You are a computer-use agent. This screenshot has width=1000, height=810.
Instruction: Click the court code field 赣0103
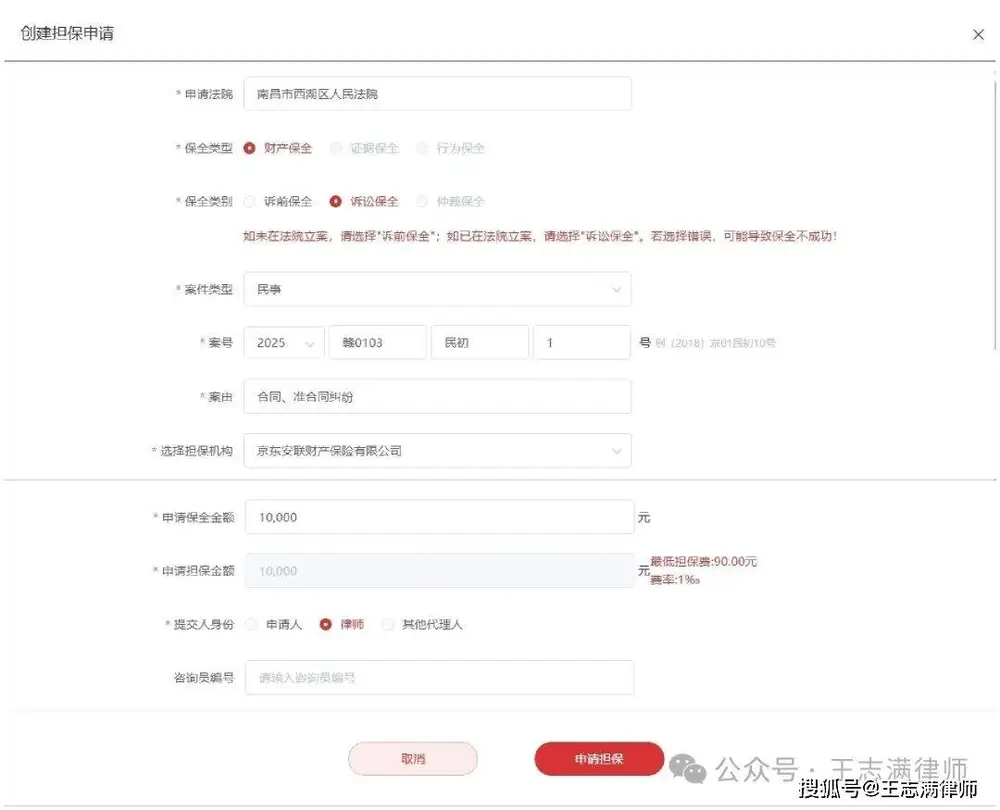click(378, 342)
